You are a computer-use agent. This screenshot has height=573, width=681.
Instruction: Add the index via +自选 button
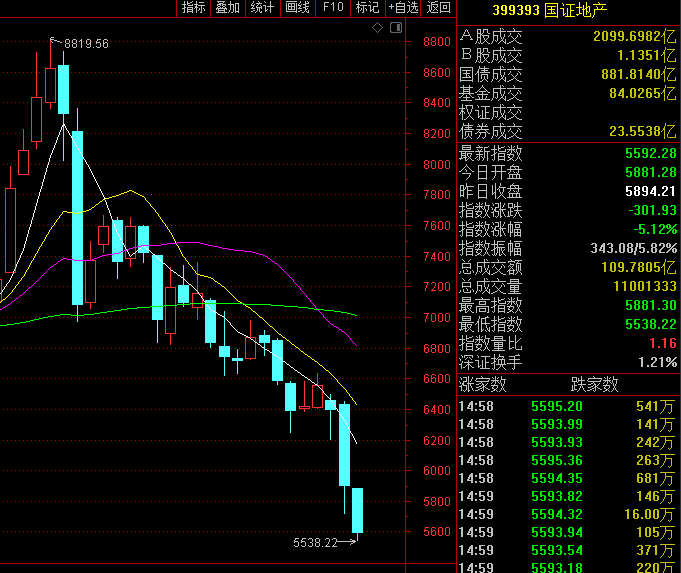tap(403, 8)
